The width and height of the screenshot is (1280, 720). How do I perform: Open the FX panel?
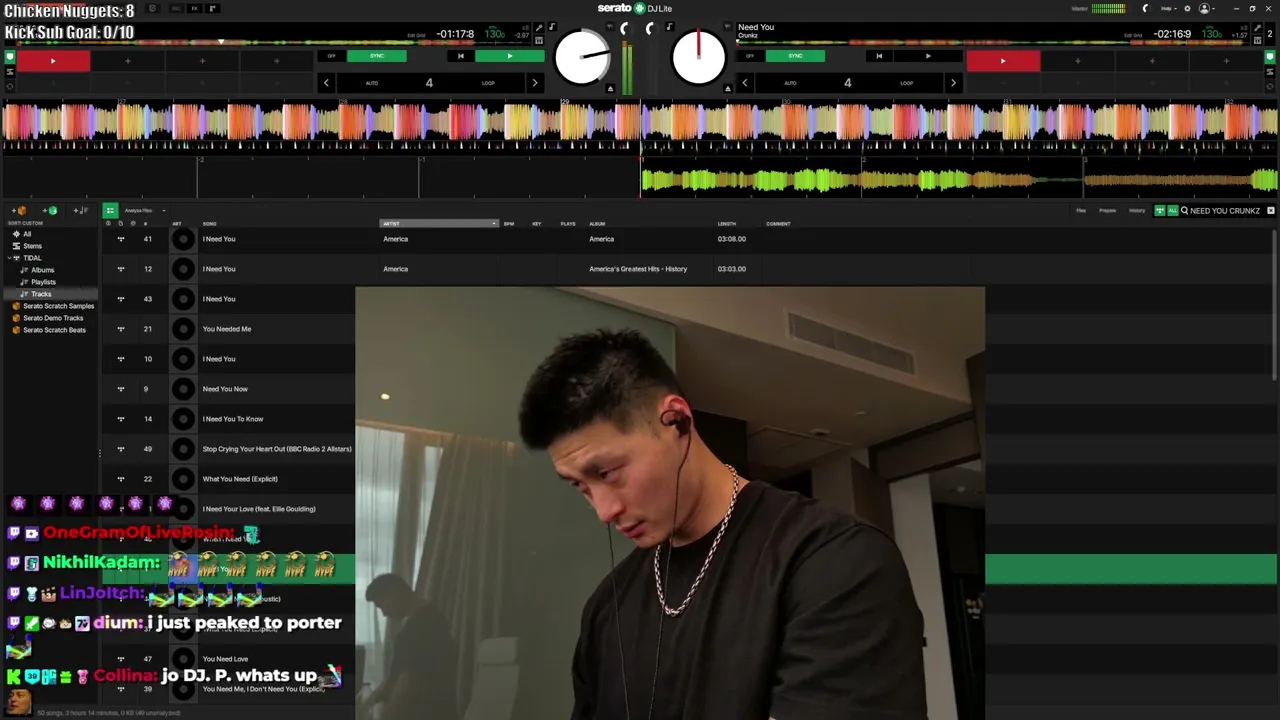click(x=194, y=9)
